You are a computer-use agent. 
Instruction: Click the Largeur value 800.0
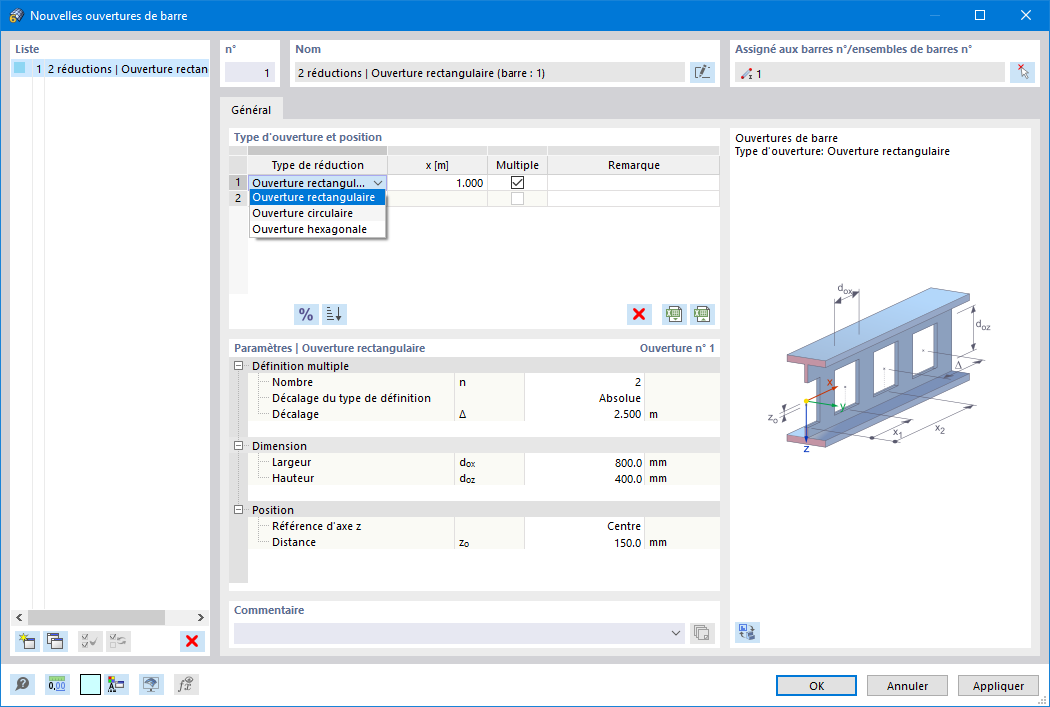point(584,462)
